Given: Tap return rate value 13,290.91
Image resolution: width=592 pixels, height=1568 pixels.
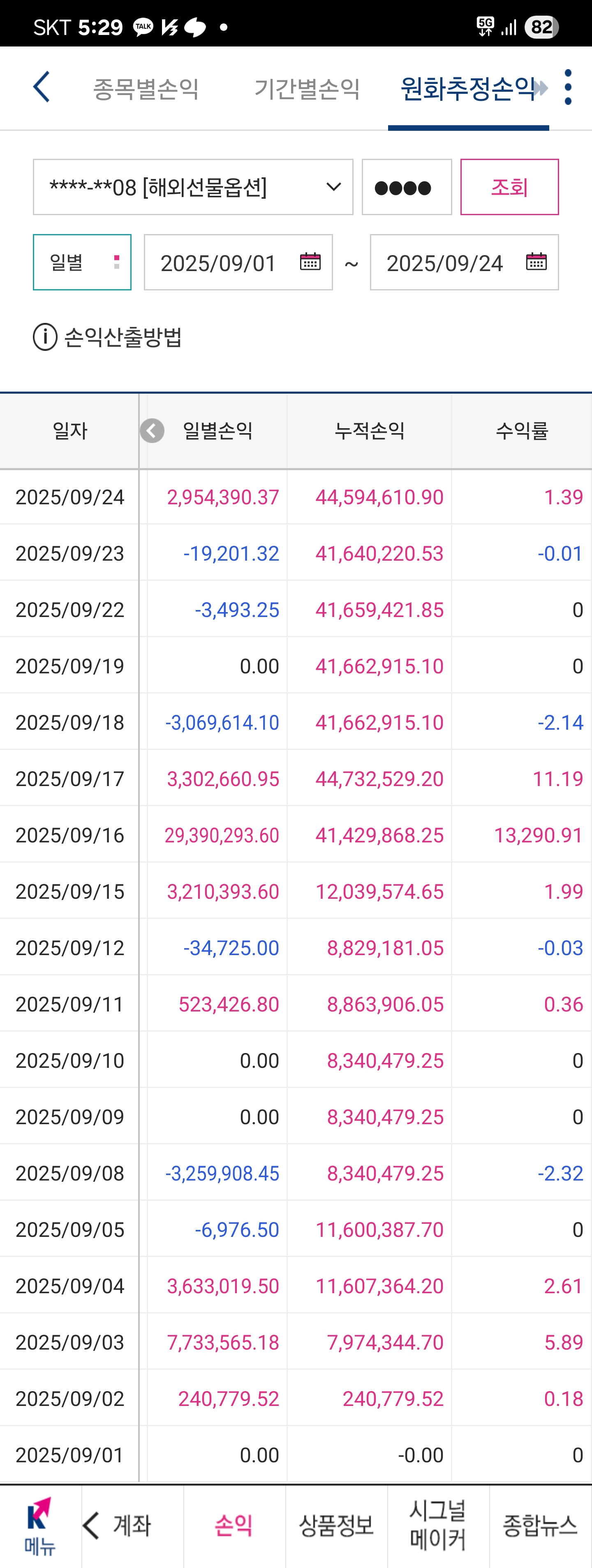Looking at the screenshot, I should pyautogui.click(x=539, y=835).
